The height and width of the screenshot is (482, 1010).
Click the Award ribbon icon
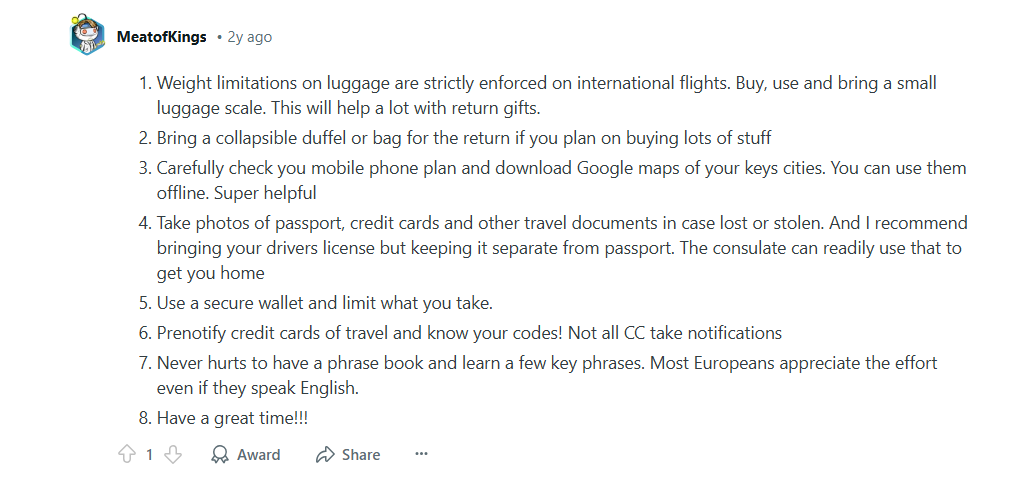point(220,454)
